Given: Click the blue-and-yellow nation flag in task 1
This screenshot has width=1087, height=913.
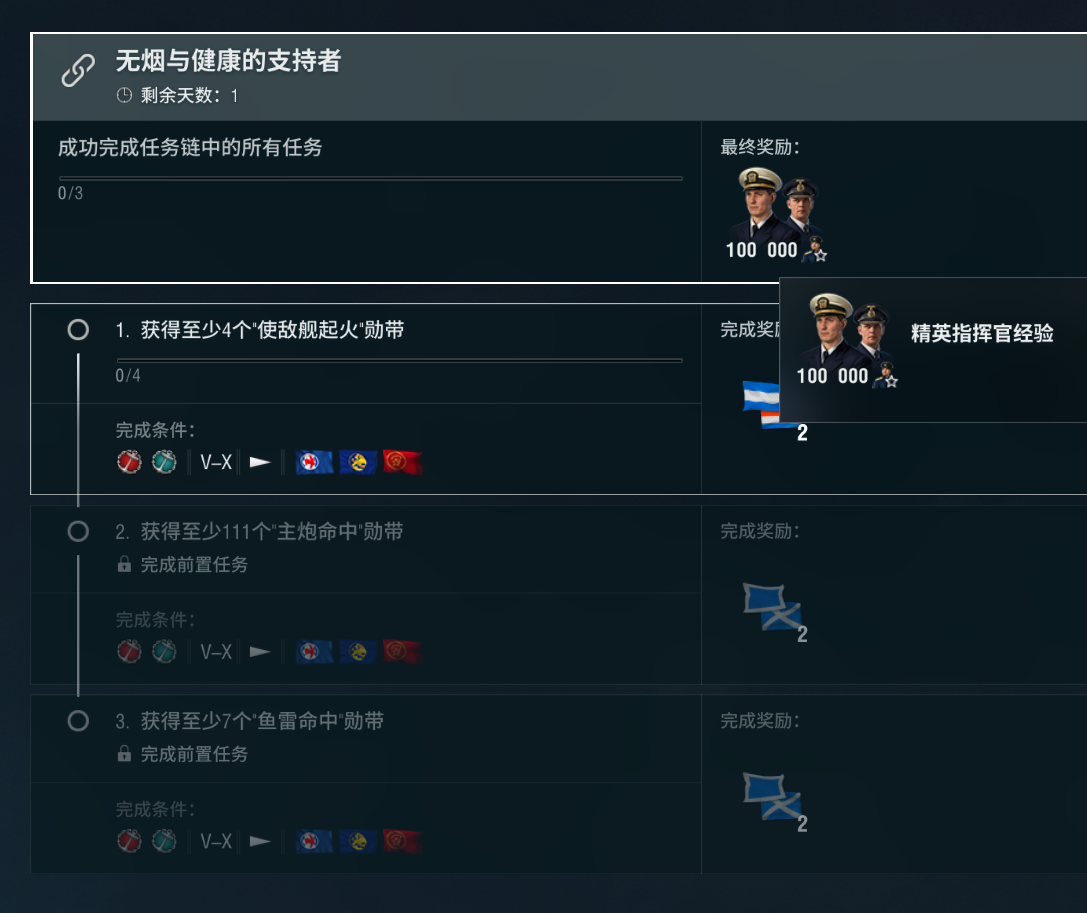Looking at the screenshot, I should (x=358, y=462).
